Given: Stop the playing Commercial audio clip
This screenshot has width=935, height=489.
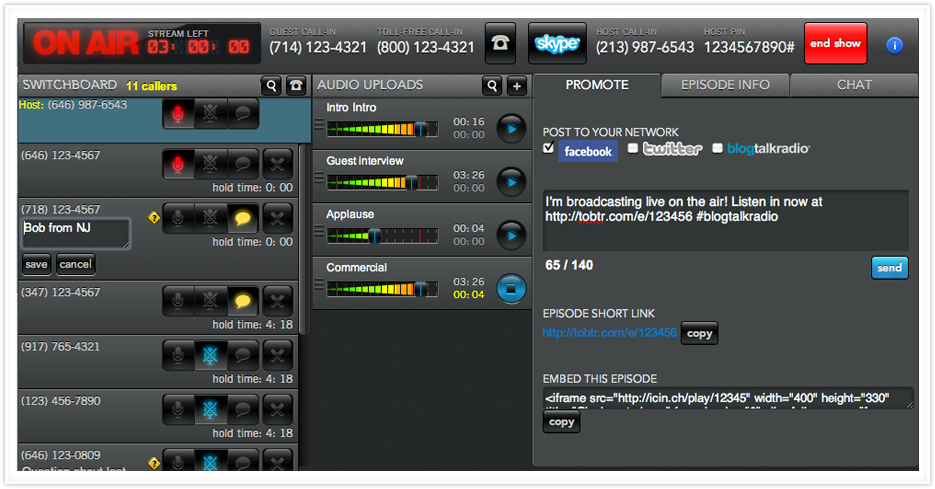Looking at the screenshot, I should tap(511, 287).
